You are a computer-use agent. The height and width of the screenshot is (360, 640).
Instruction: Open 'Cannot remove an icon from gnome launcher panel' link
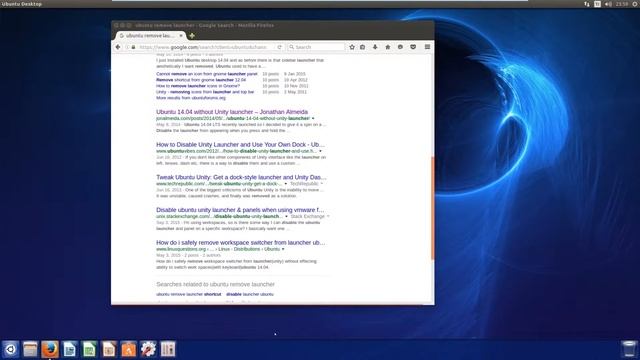tap(207, 74)
